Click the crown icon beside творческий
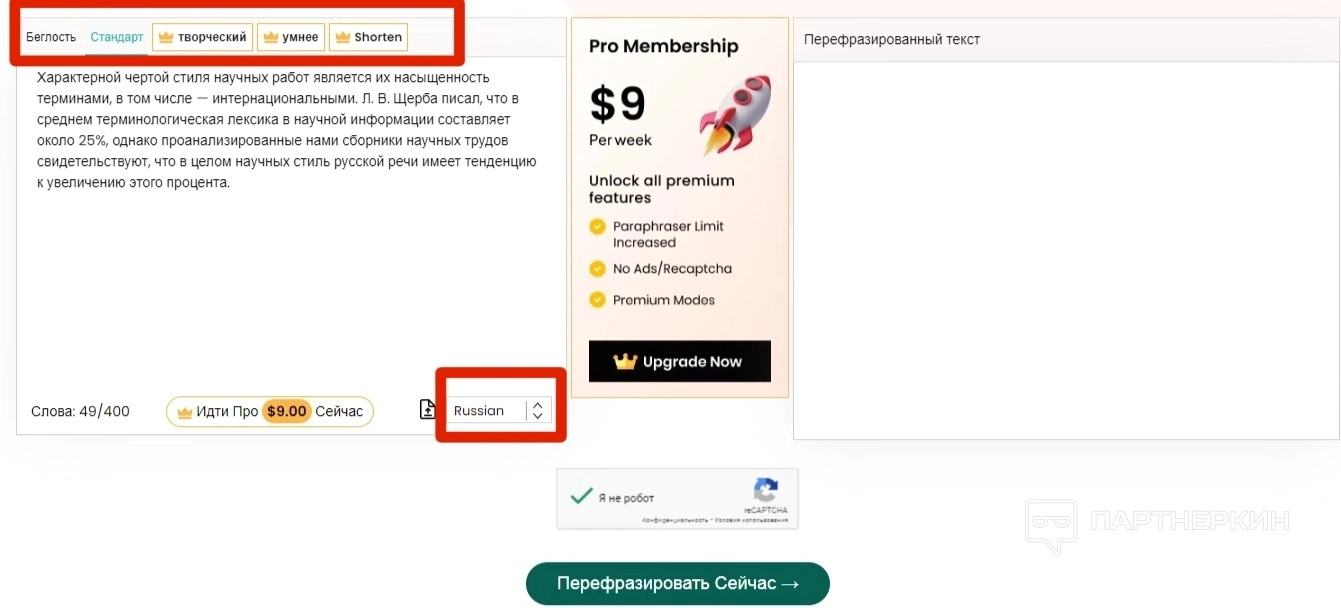 click(x=166, y=37)
